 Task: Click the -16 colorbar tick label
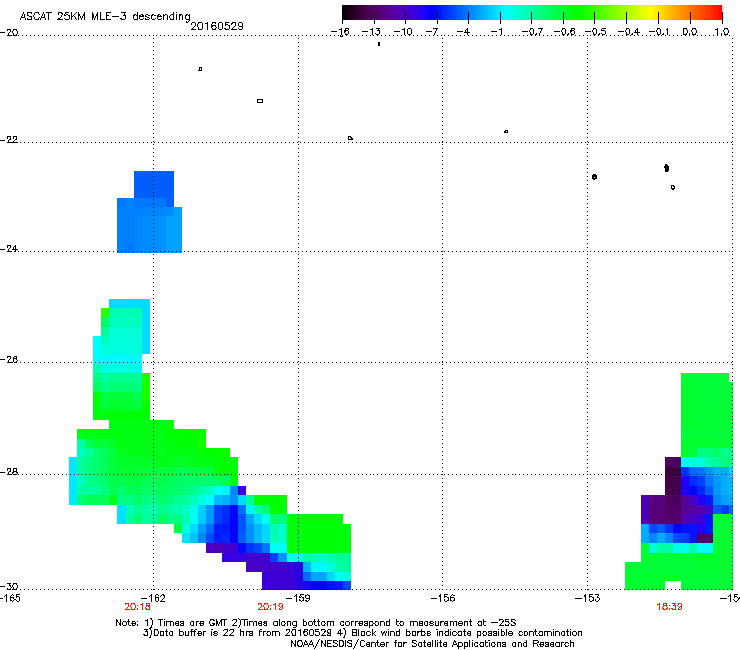pyautogui.click(x=340, y=32)
